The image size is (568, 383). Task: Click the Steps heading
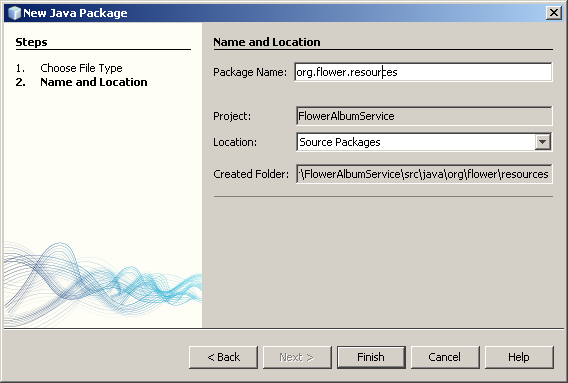(x=31, y=42)
